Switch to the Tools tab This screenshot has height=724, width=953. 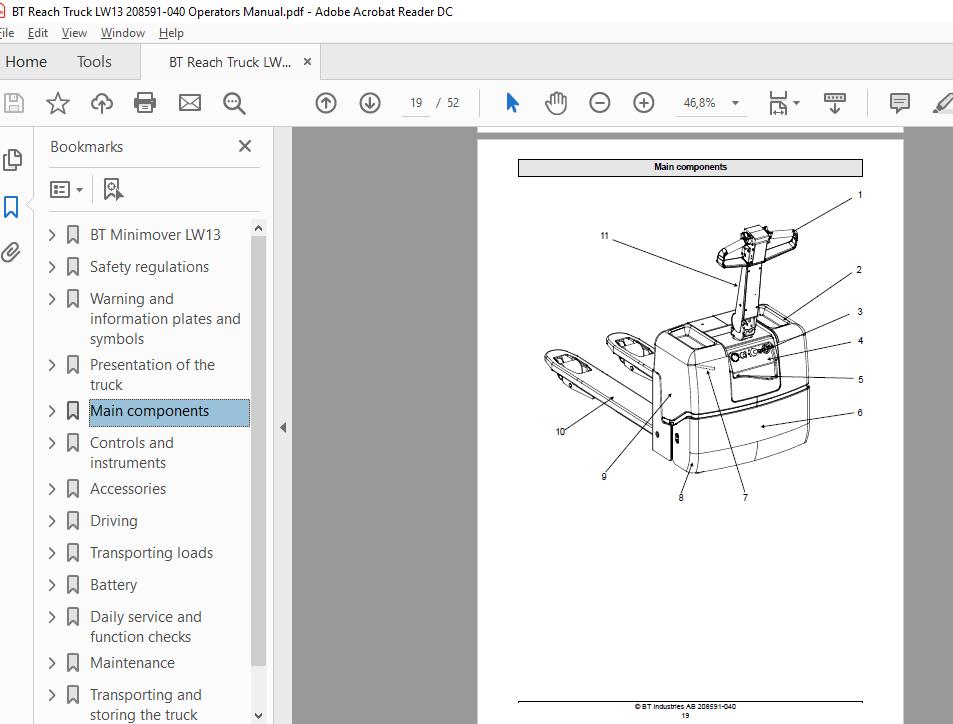tap(94, 62)
